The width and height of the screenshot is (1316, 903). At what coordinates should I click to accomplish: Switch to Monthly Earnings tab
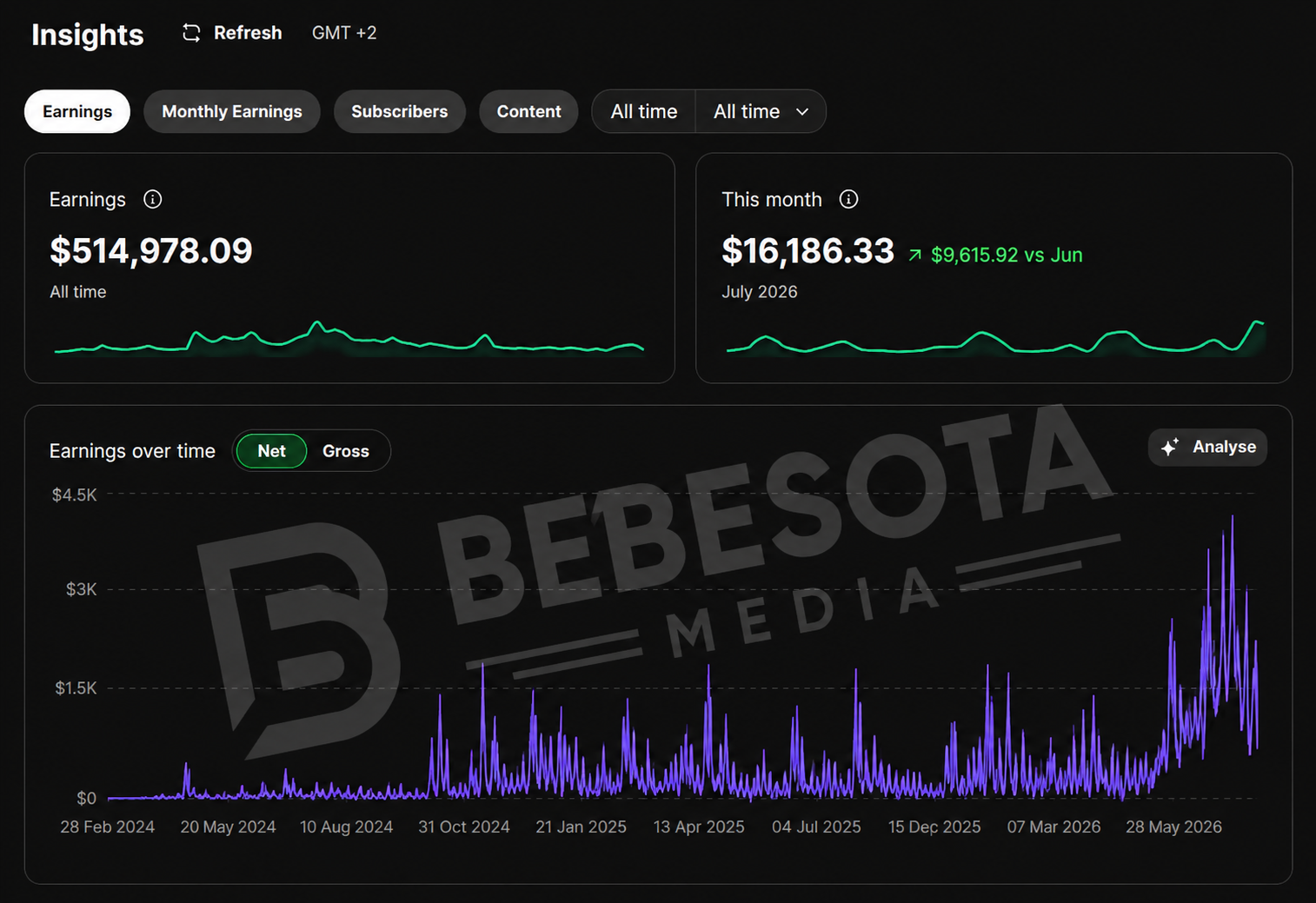click(x=232, y=111)
